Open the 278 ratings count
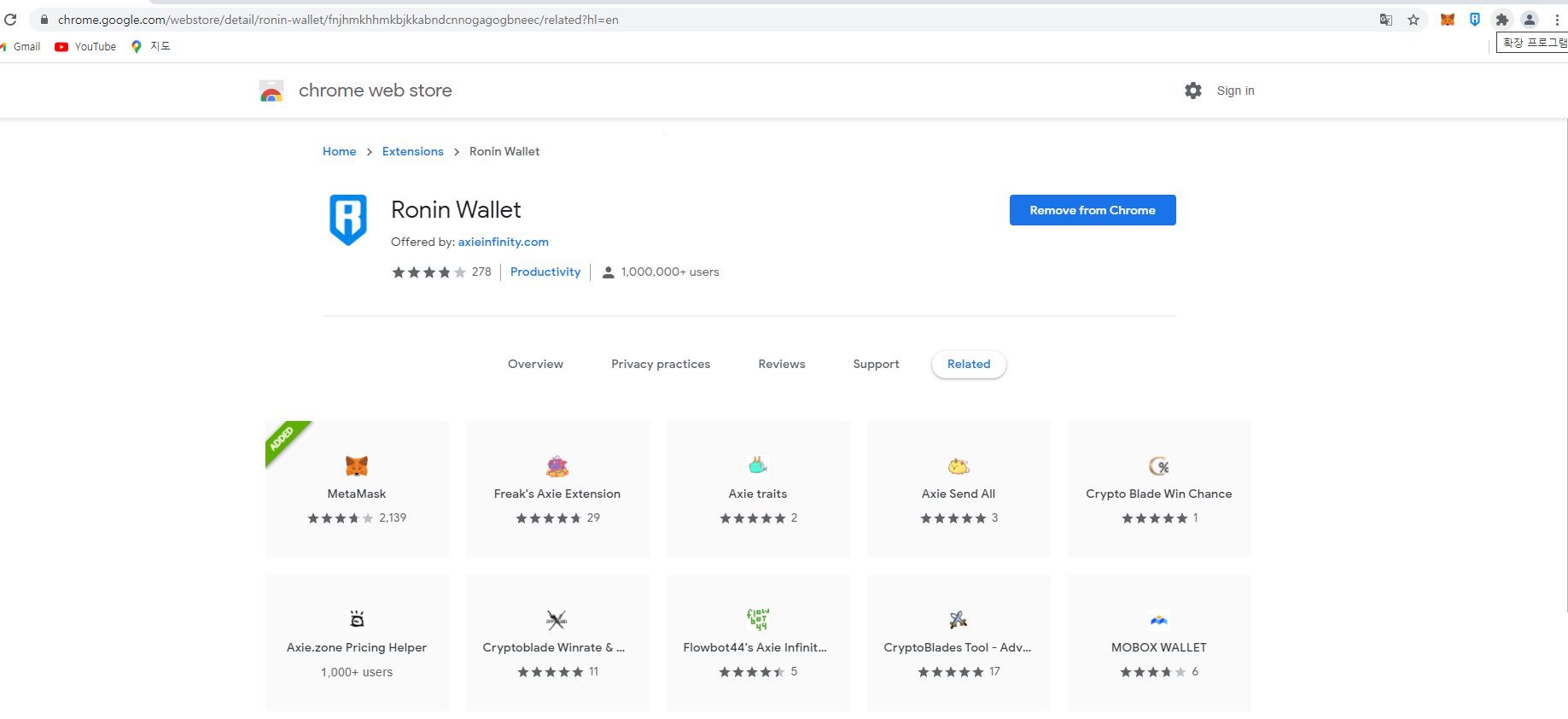This screenshot has width=1568, height=719. [481, 272]
